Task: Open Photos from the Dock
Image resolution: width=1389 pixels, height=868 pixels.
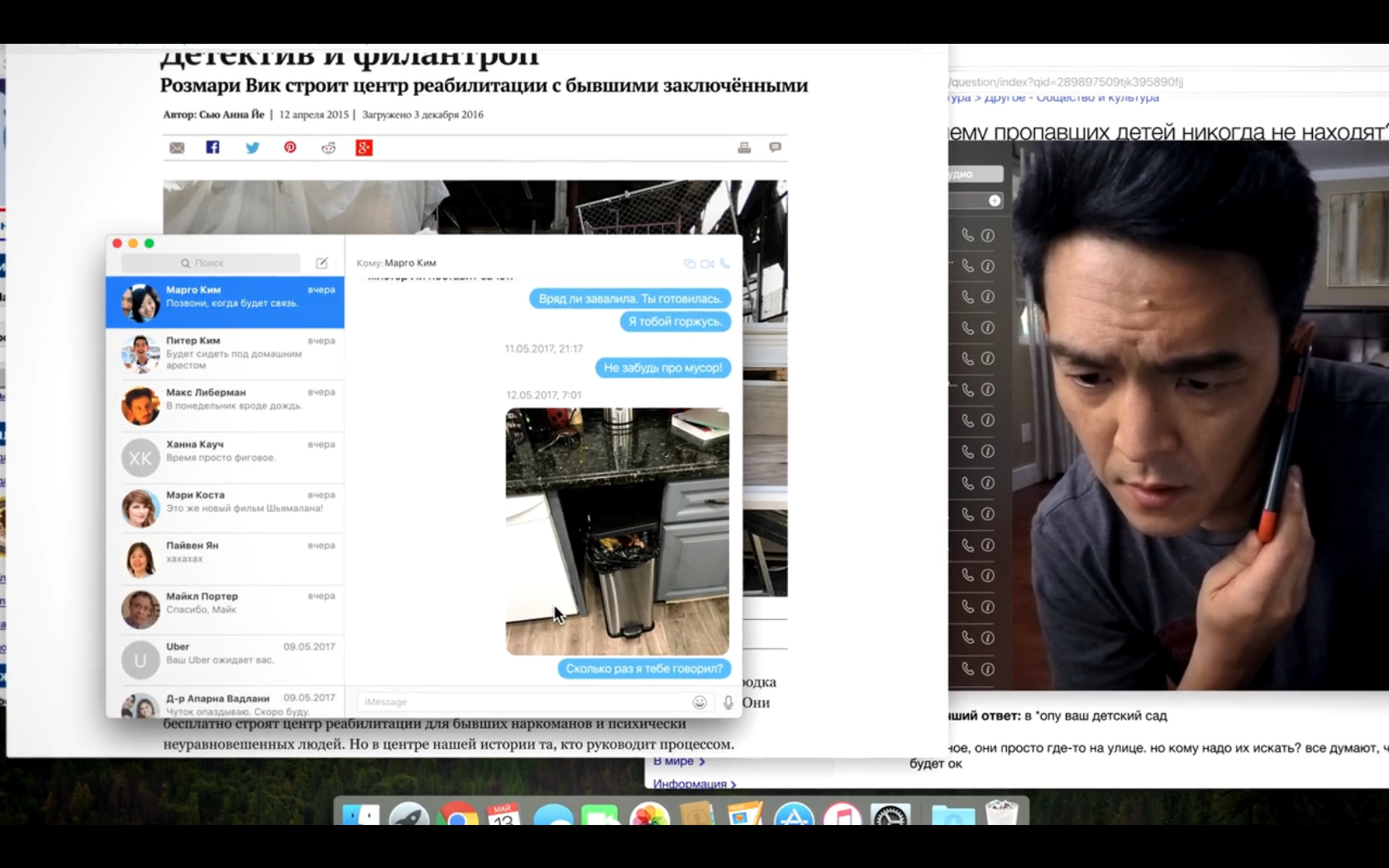Action: click(650, 813)
